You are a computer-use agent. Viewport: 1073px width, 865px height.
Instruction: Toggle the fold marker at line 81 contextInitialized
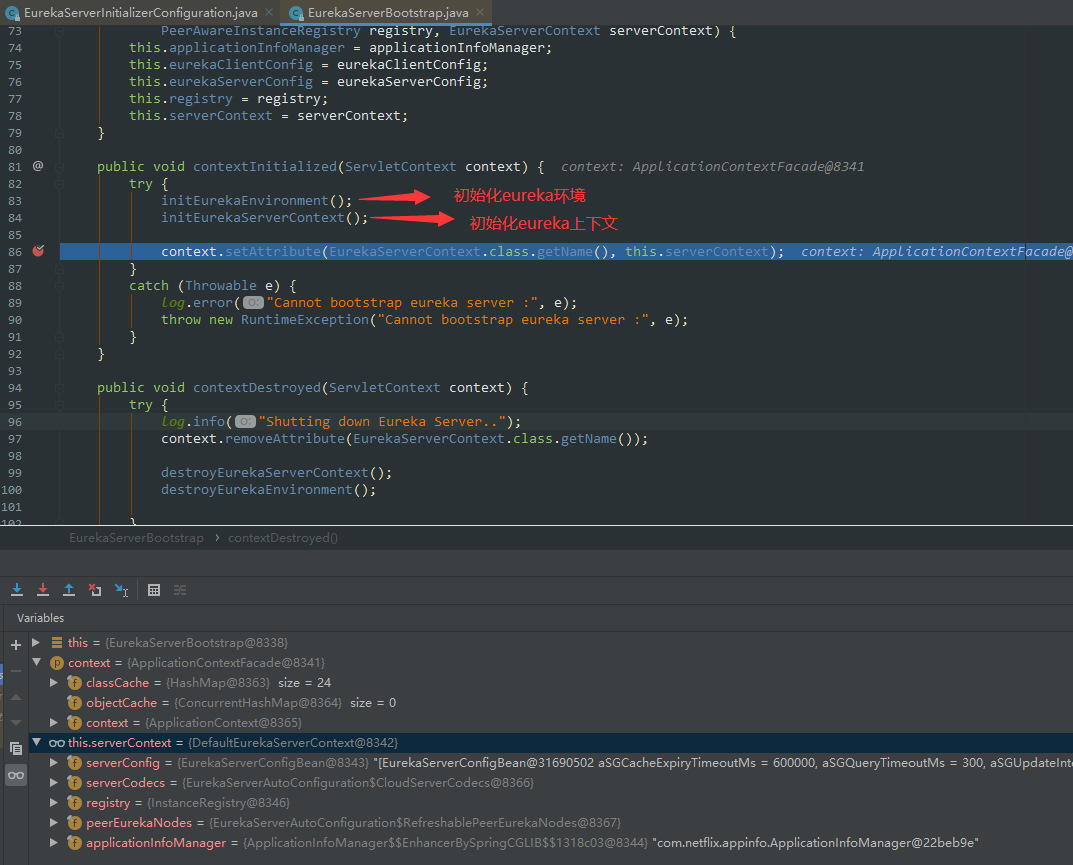point(60,166)
